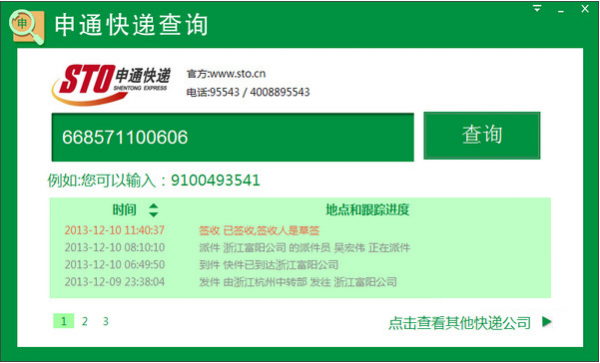Click the official site www.sto.cn text

226,73
